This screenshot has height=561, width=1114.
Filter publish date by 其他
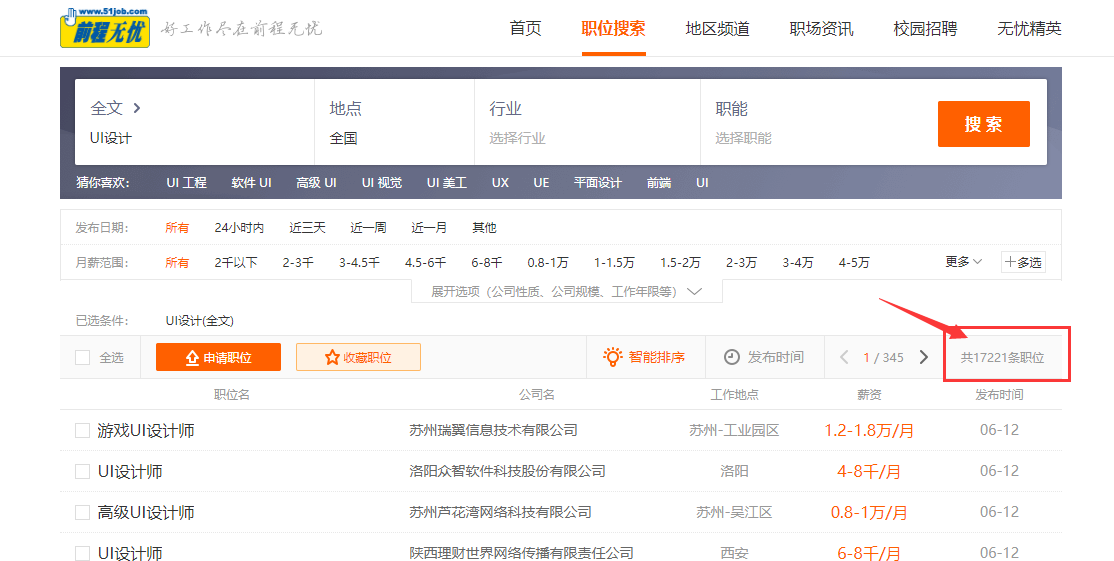485,228
